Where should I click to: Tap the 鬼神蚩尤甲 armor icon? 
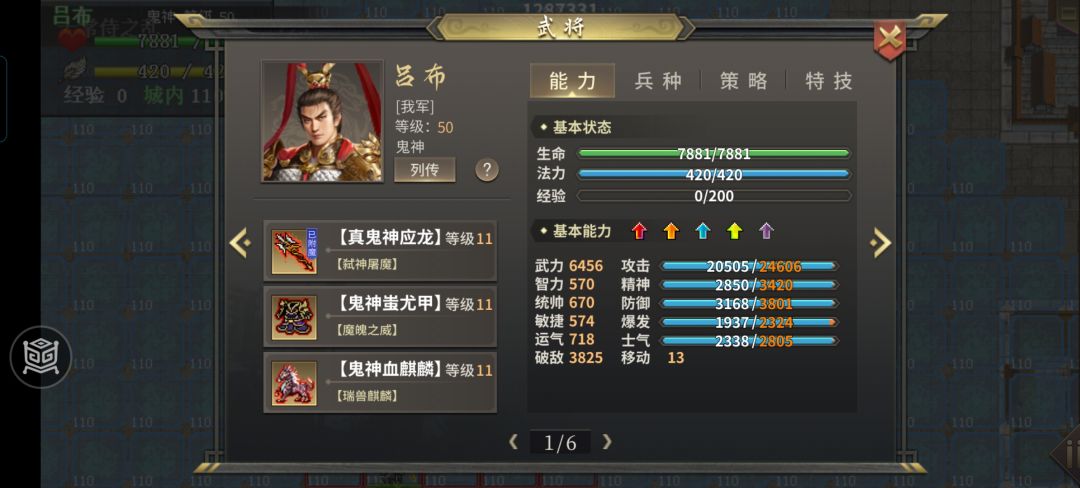tap(294, 317)
